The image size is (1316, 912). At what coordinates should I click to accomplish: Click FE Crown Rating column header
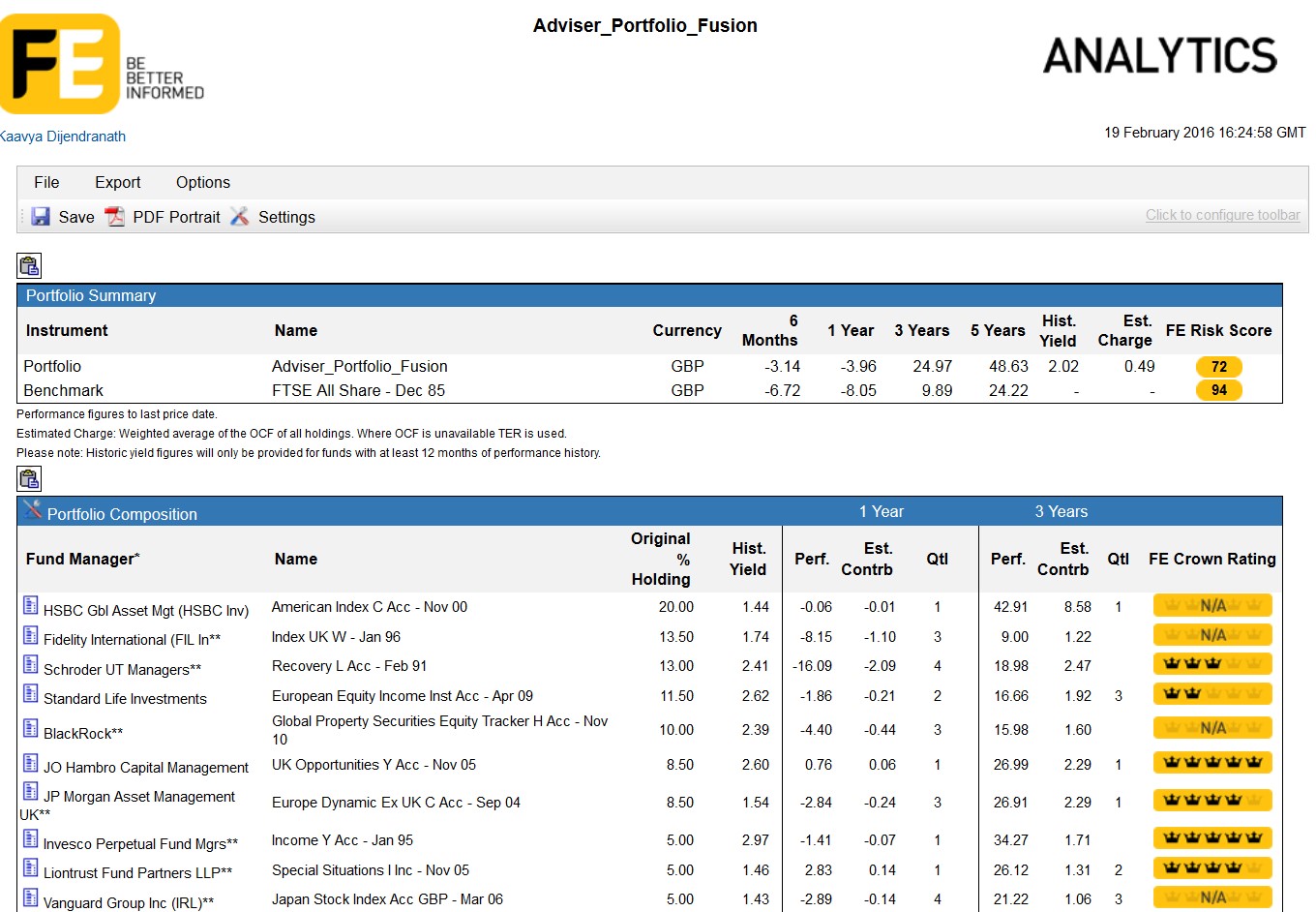click(1212, 559)
